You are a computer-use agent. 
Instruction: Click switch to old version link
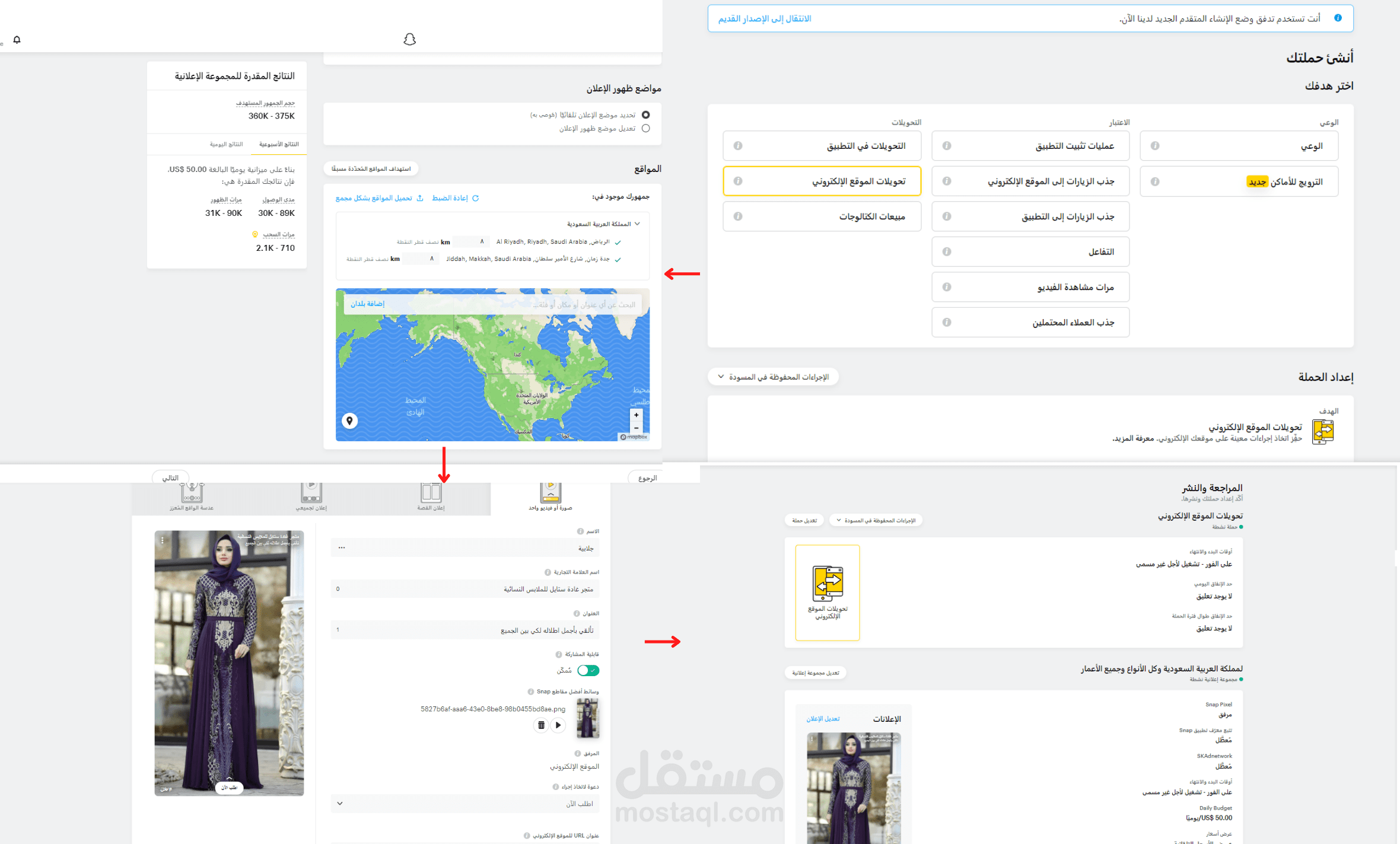[764, 19]
